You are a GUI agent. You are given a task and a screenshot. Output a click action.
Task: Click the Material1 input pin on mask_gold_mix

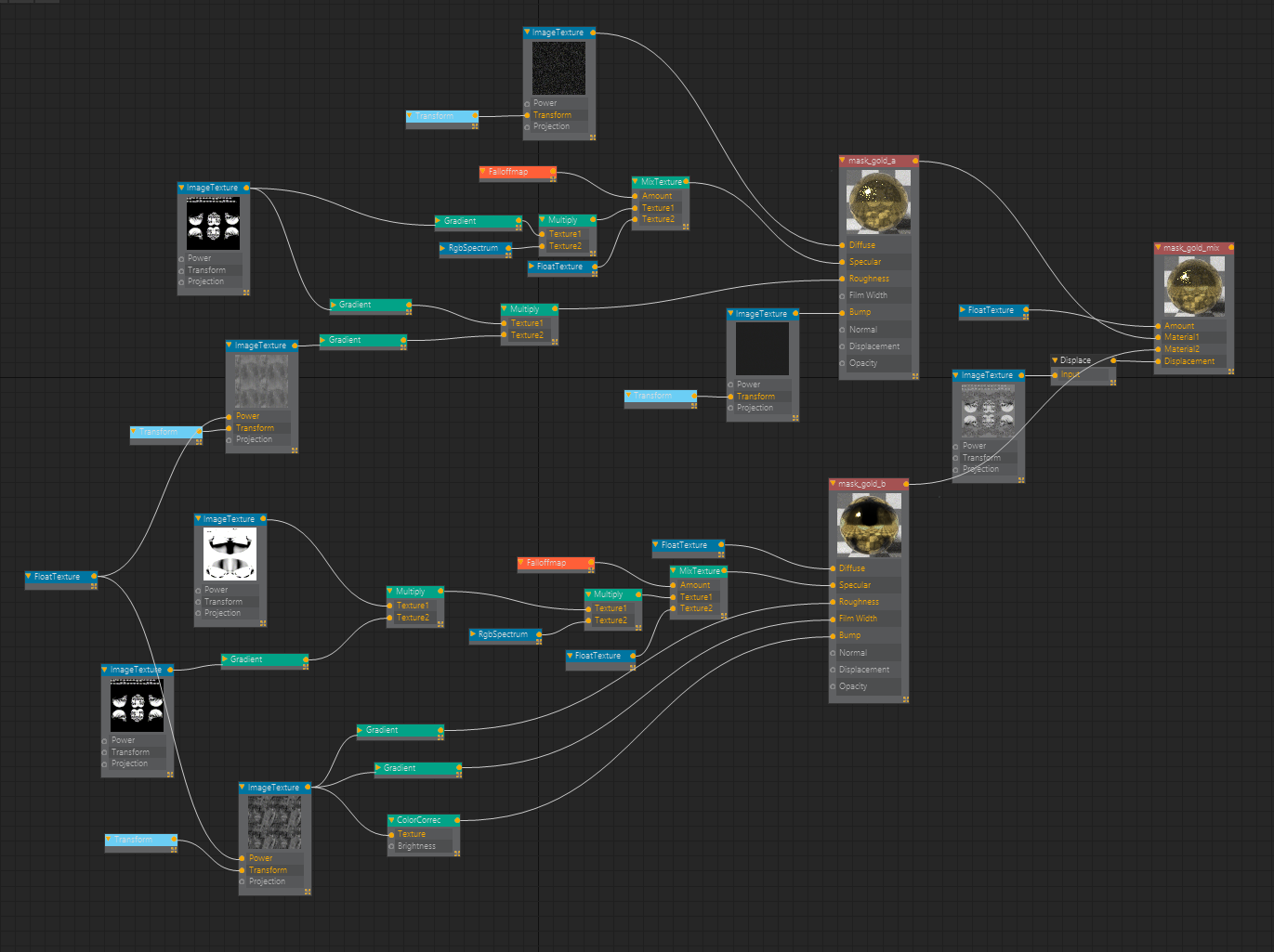(x=1158, y=337)
